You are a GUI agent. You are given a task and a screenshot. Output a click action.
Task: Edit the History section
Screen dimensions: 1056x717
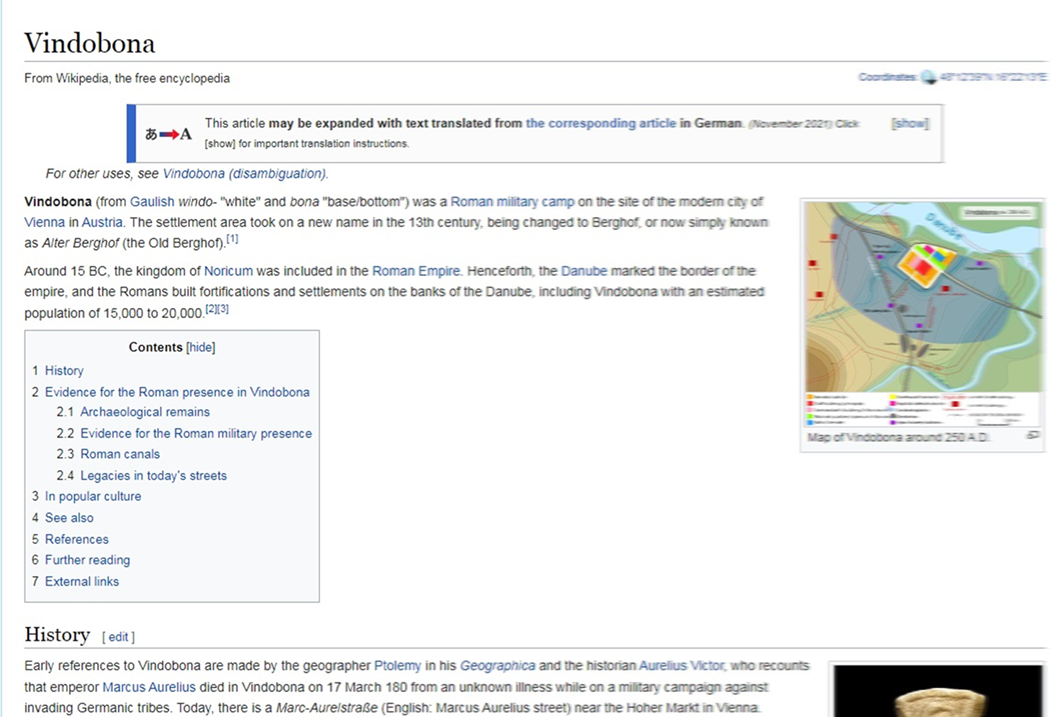(118, 637)
